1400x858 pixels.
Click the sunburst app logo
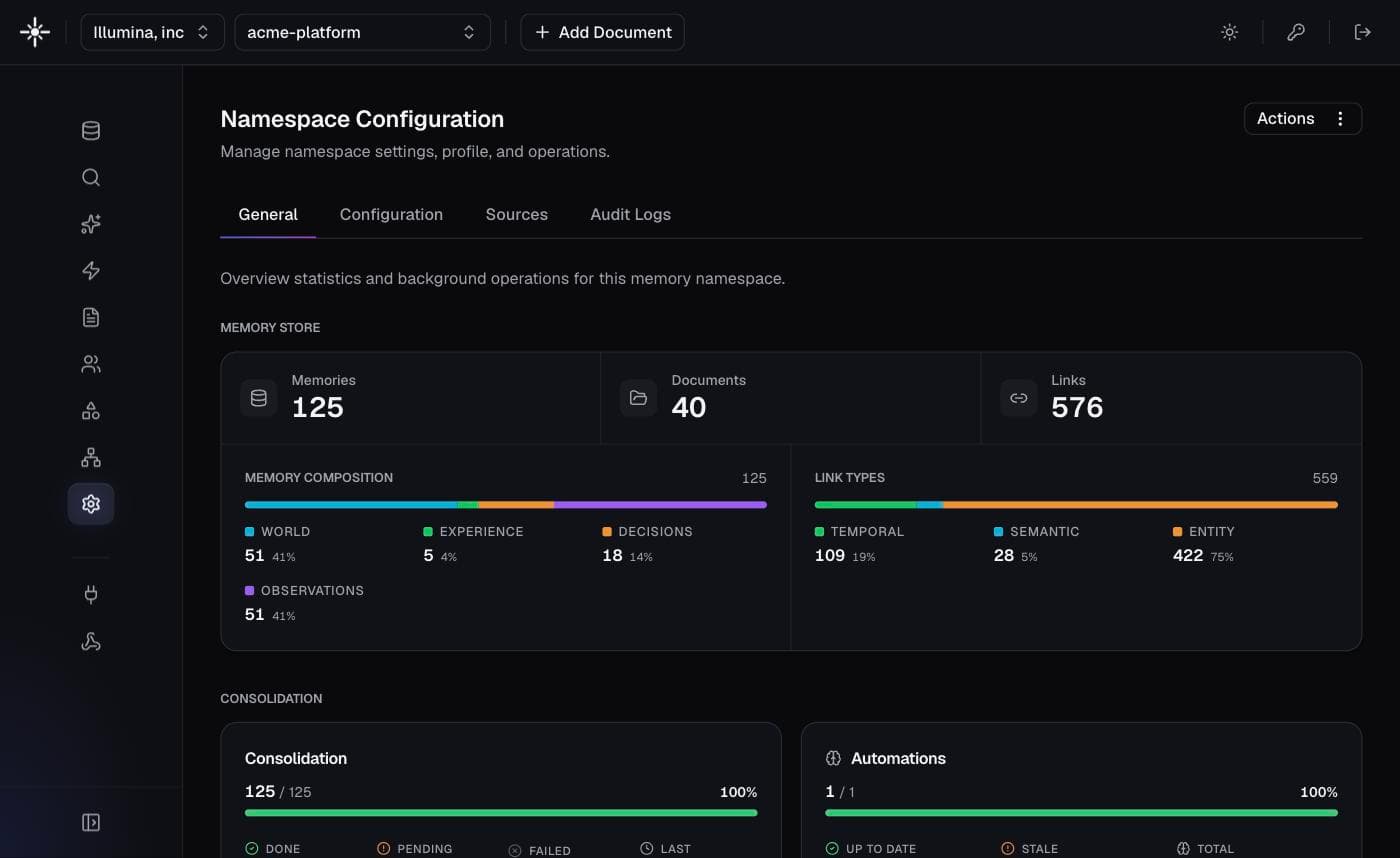click(x=35, y=32)
